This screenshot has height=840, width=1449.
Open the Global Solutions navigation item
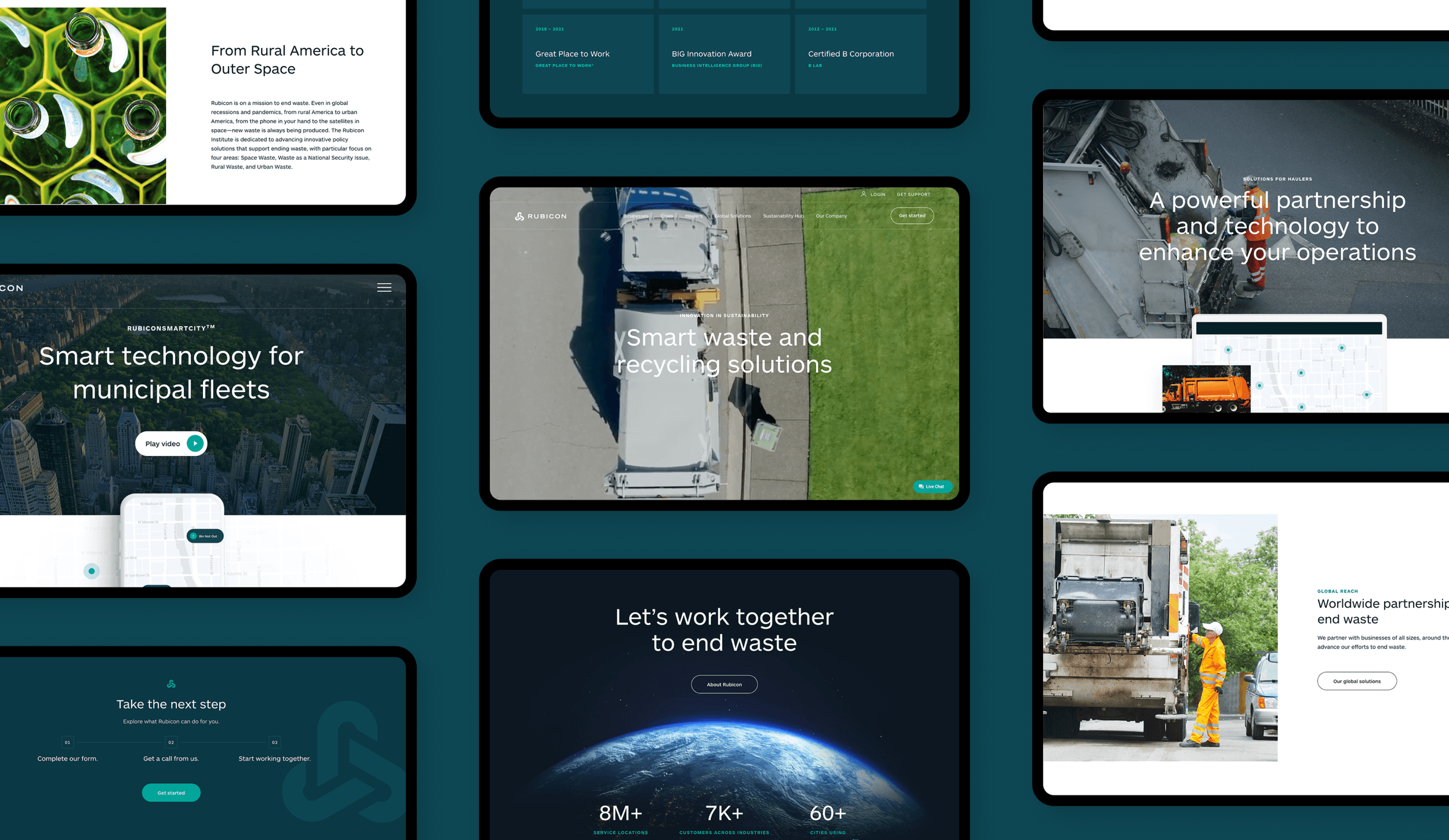coord(733,216)
